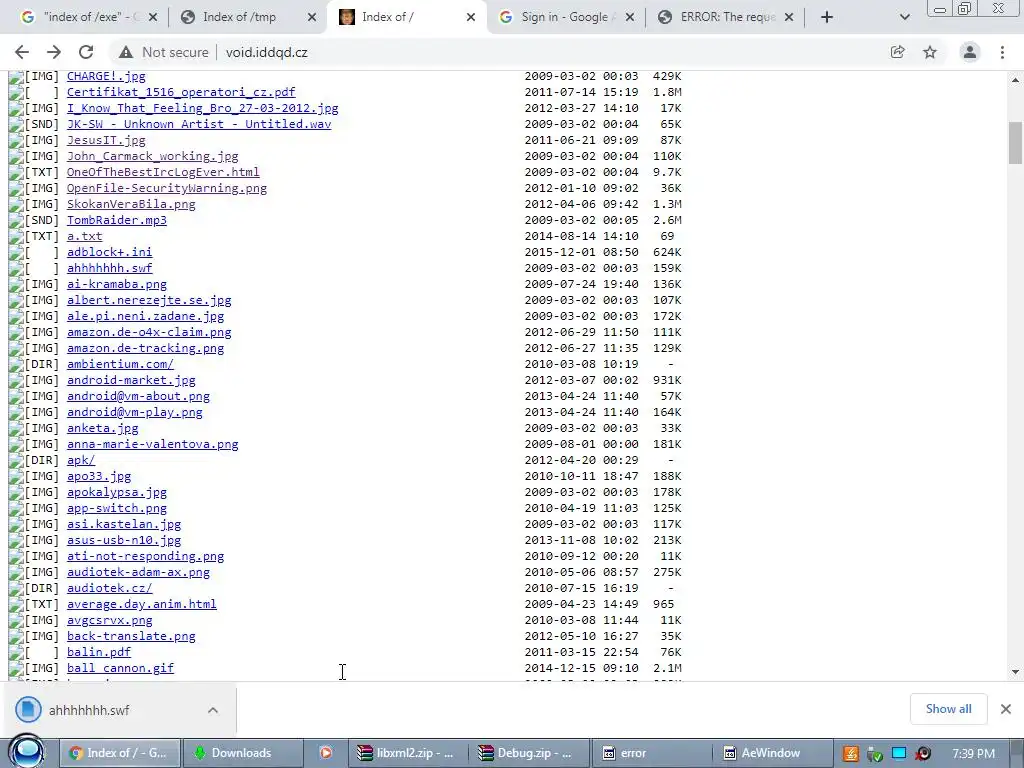Download adblock+.ini link
The image size is (1024, 768).
click(x=109, y=252)
